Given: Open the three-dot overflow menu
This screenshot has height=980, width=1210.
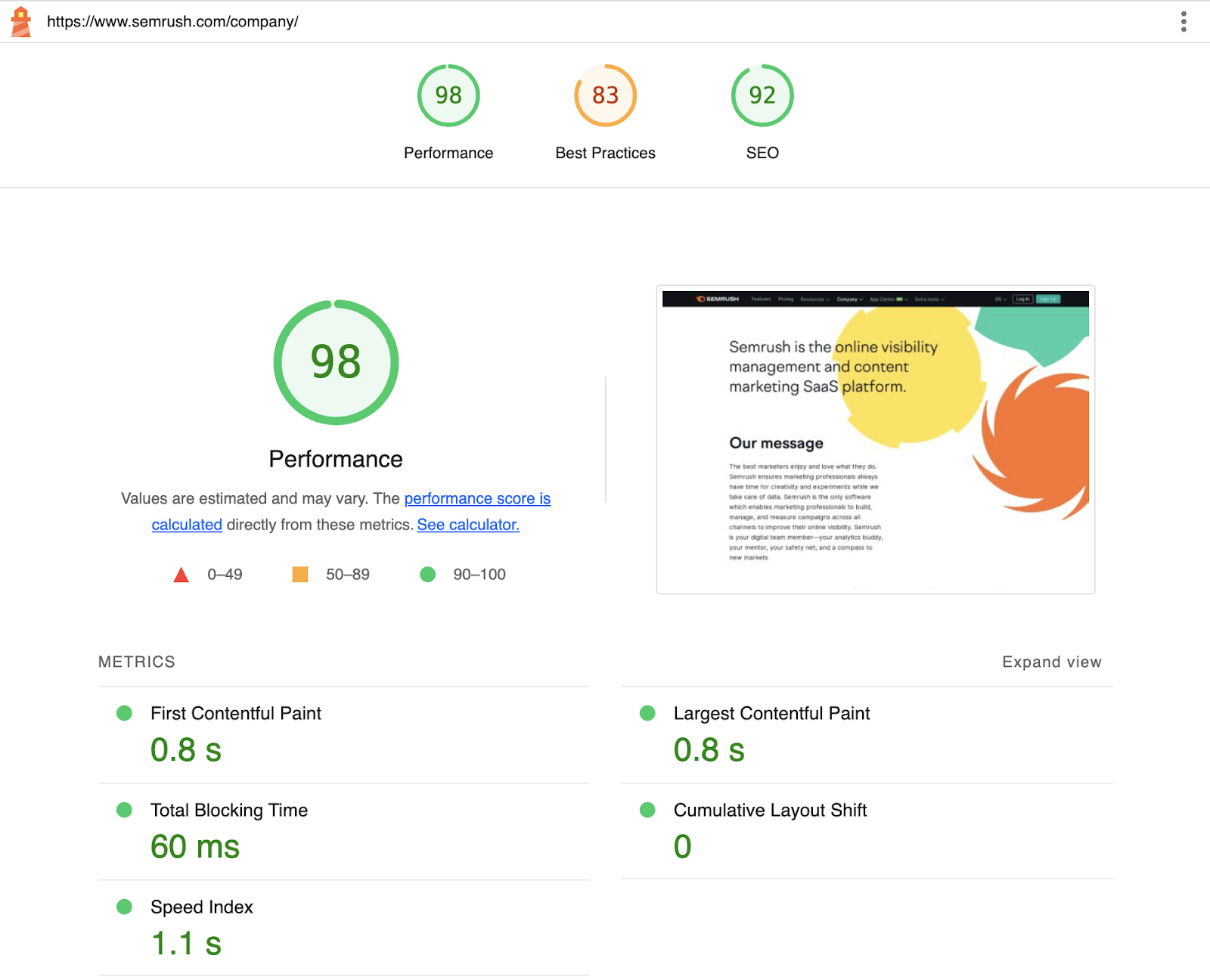Looking at the screenshot, I should tap(1183, 22).
